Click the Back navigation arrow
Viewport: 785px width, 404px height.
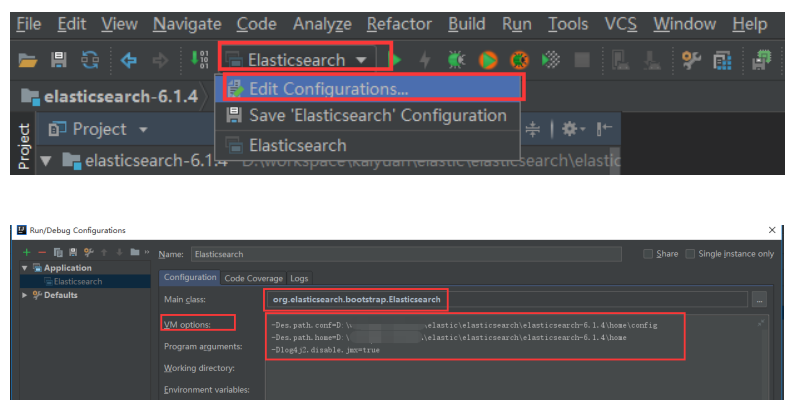[x=129, y=61]
